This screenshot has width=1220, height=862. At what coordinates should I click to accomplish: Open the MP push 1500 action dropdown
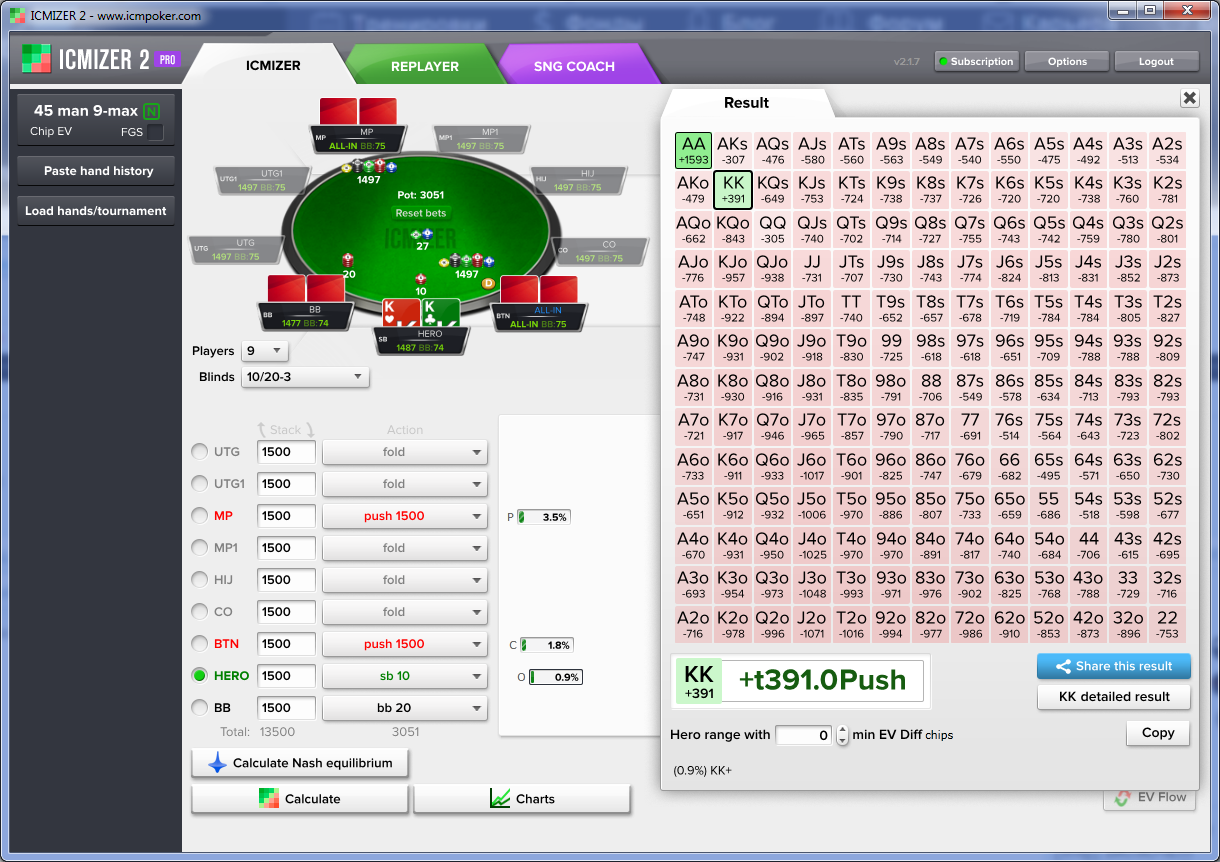pos(405,516)
